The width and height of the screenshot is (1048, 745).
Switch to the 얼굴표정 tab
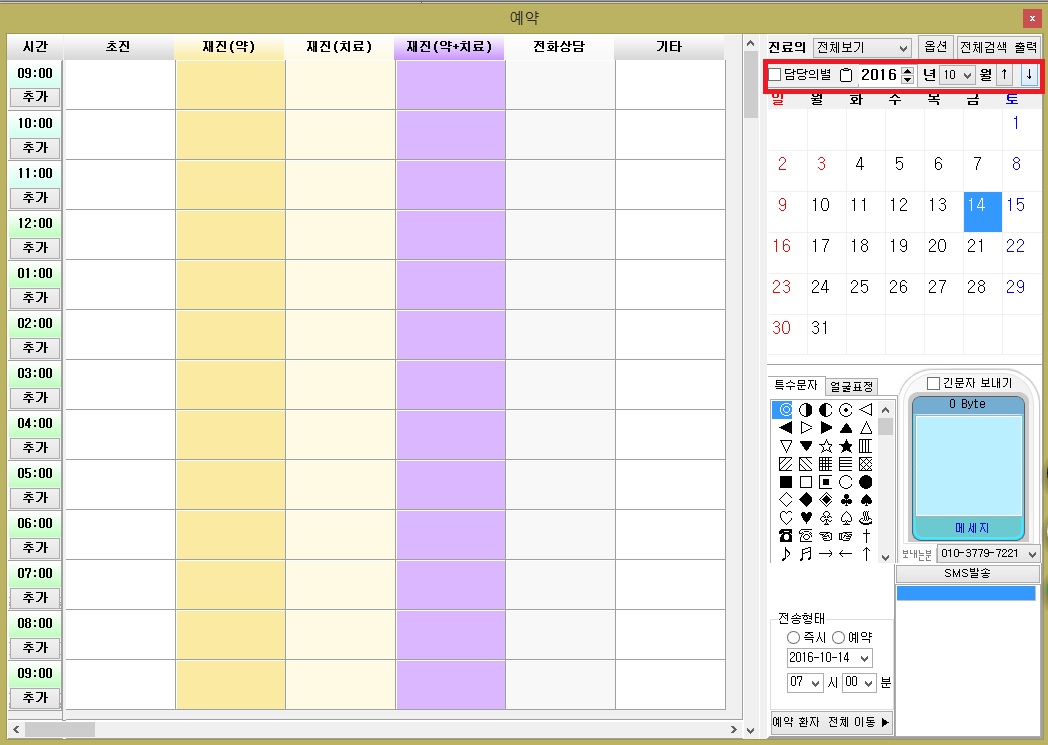(x=852, y=386)
